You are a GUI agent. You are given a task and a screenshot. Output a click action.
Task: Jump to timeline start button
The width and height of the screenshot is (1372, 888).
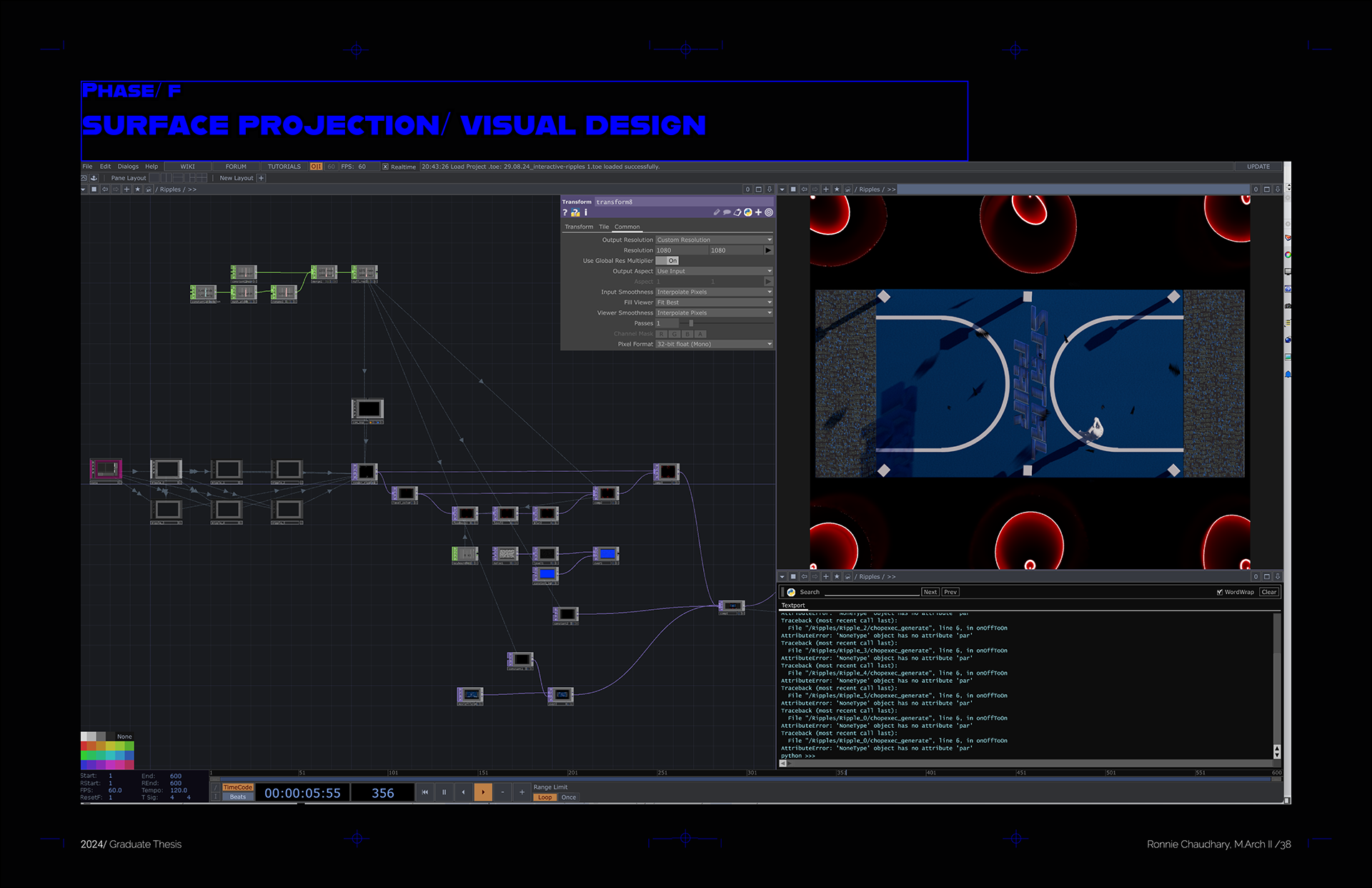(x=424, y=792)
